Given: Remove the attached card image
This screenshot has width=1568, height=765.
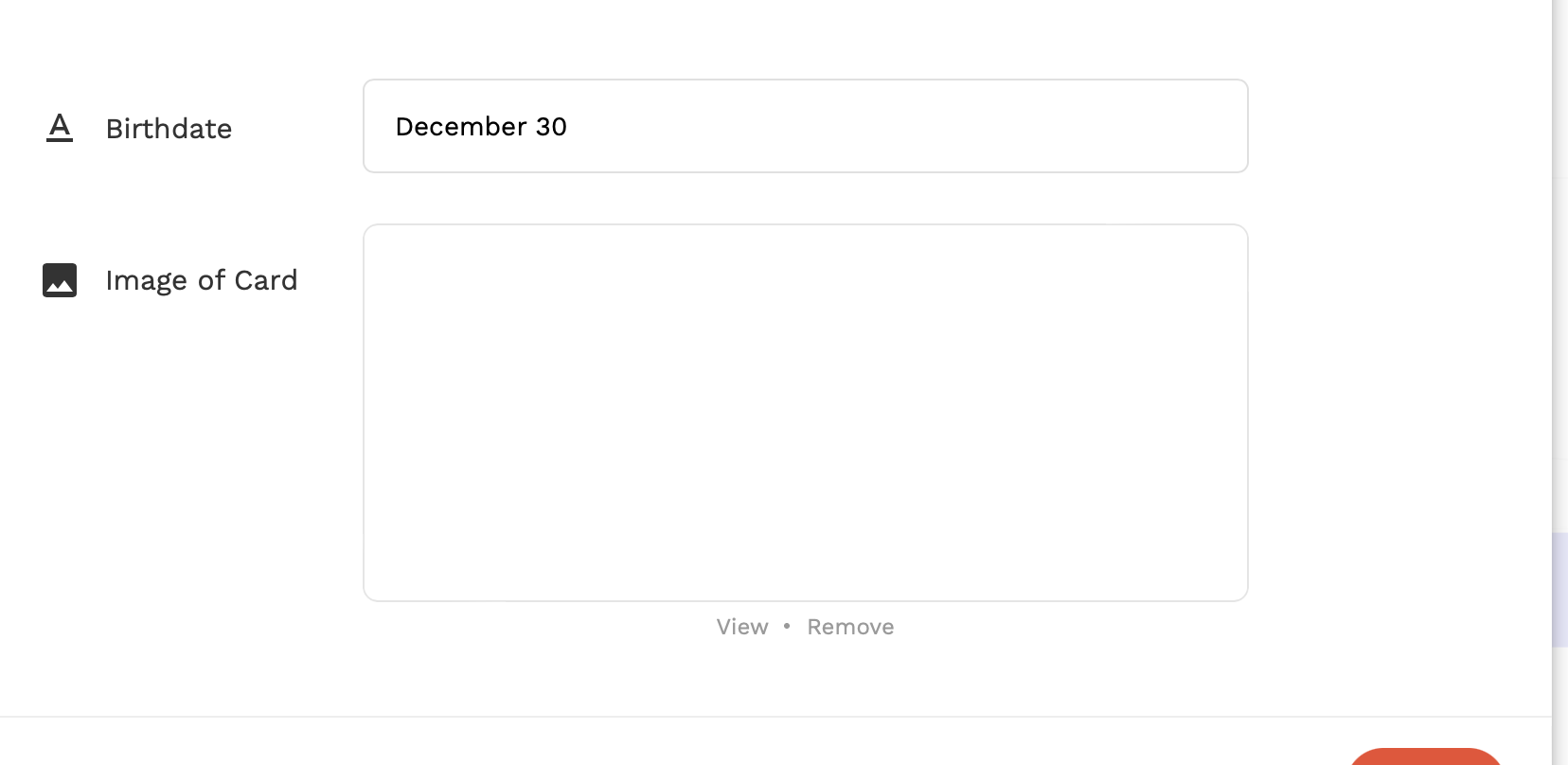Looking at the screenshot, I should point(850,627).
